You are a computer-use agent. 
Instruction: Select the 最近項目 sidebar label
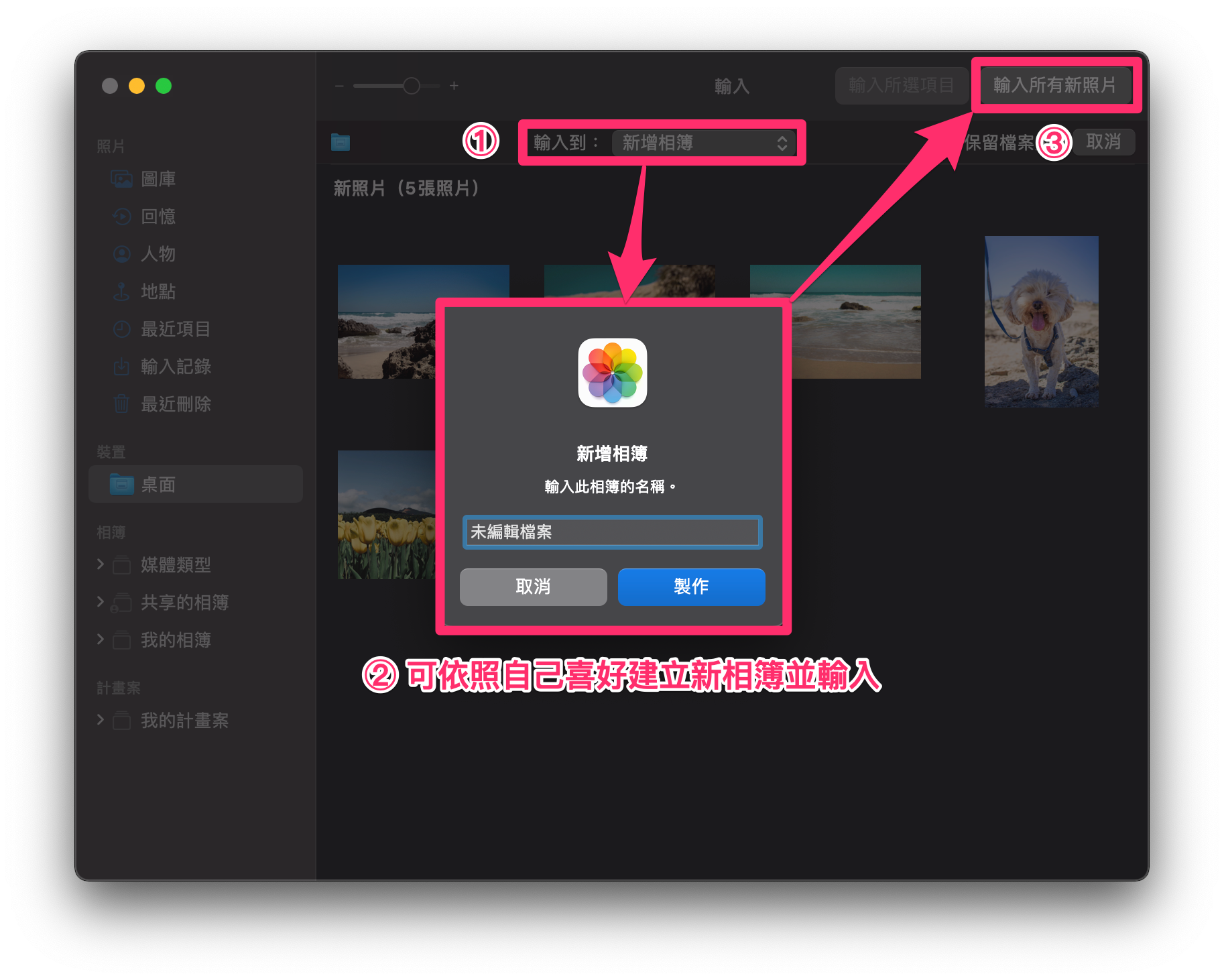176,329
